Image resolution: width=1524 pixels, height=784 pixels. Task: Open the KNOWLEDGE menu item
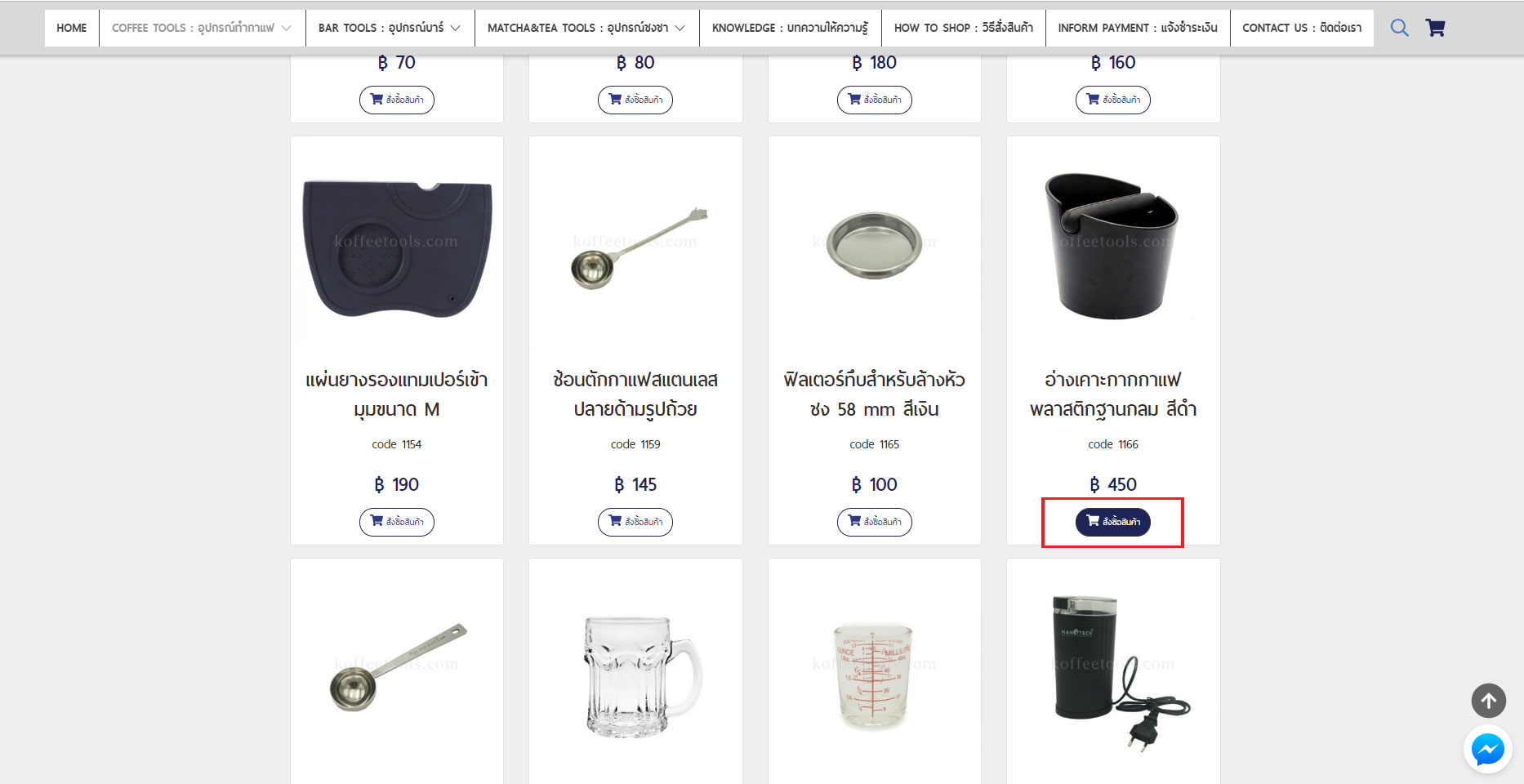point(790,28)
